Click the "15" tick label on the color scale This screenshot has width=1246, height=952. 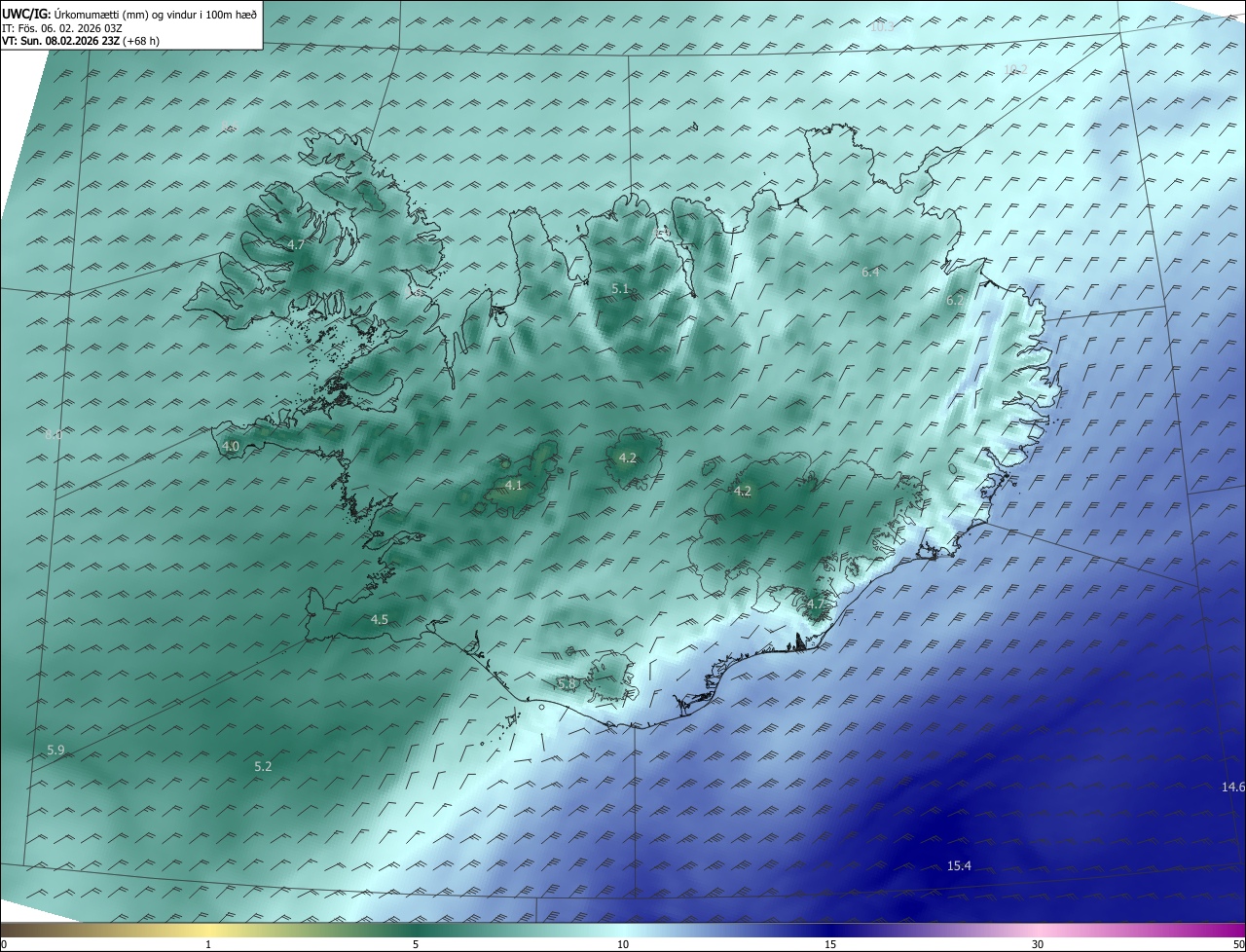830,944
